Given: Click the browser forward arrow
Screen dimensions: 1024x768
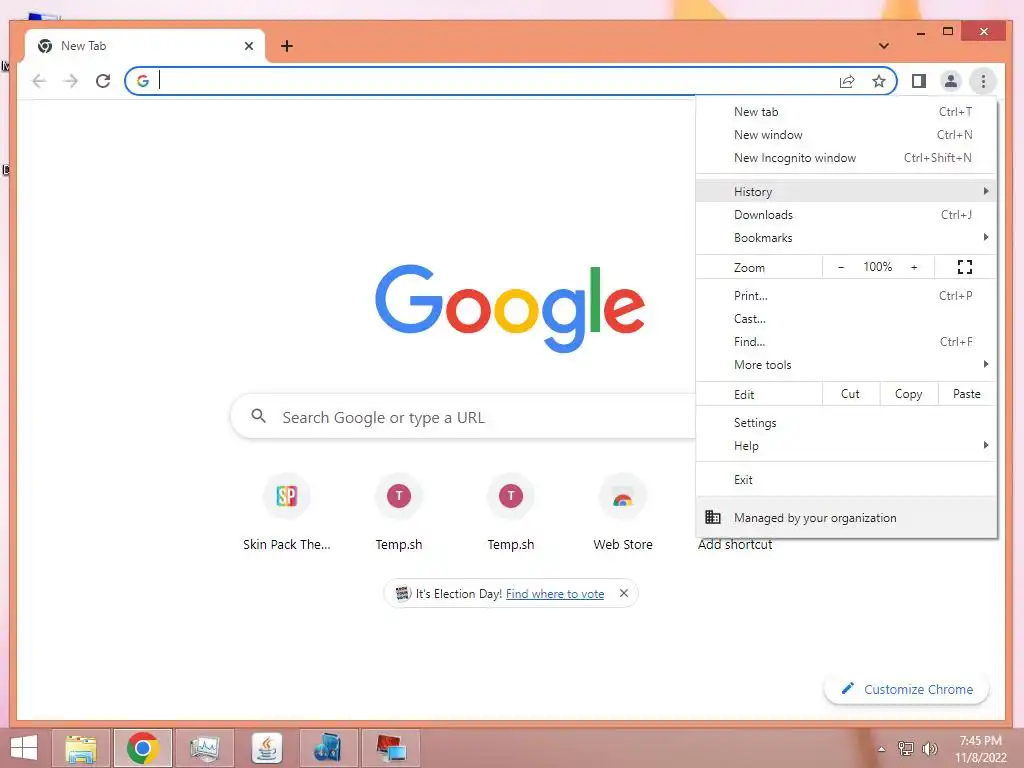Looking at the screenshot, I should pos(71,81).
